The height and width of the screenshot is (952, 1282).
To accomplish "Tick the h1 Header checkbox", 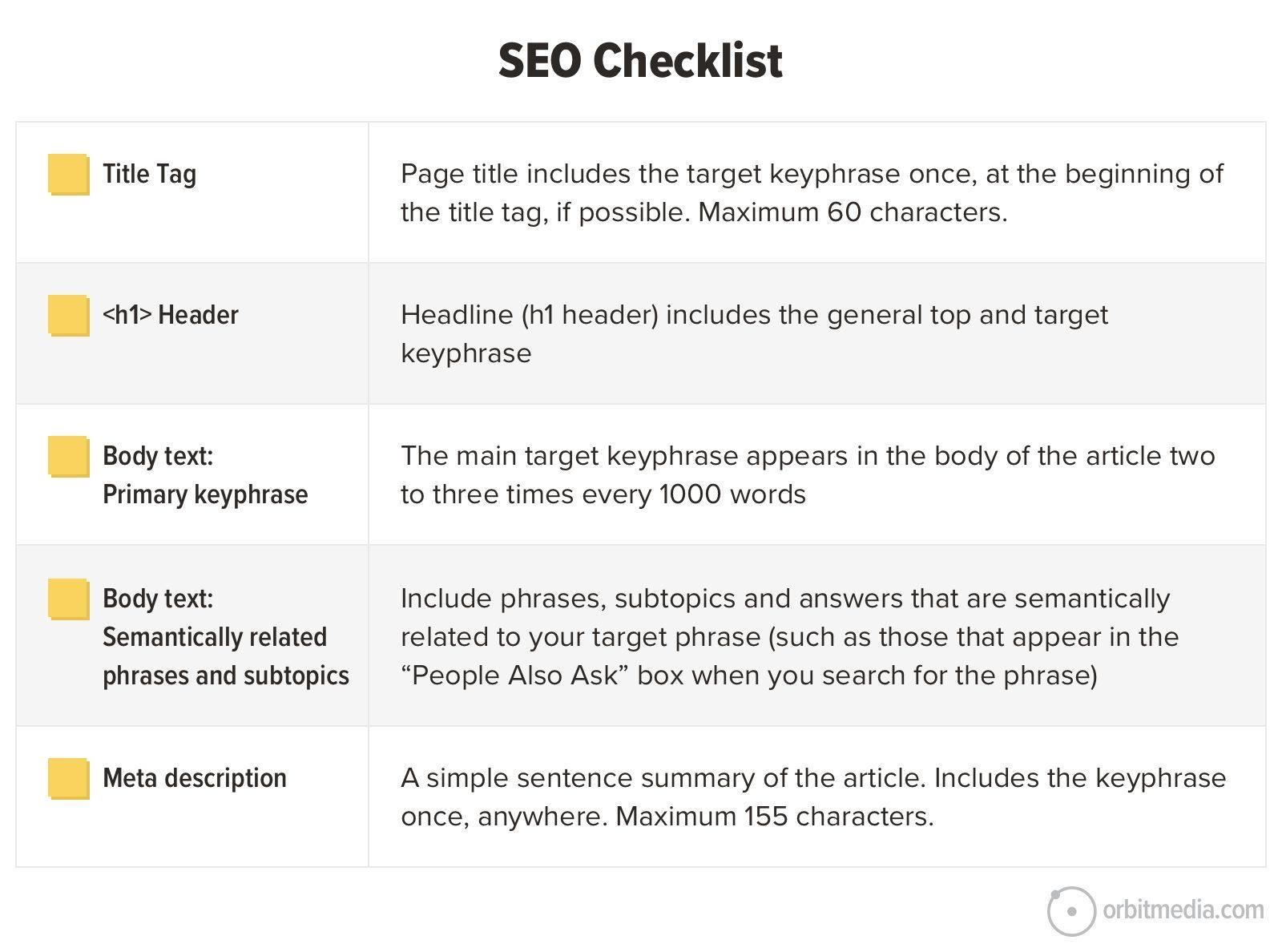I will 68,315.
